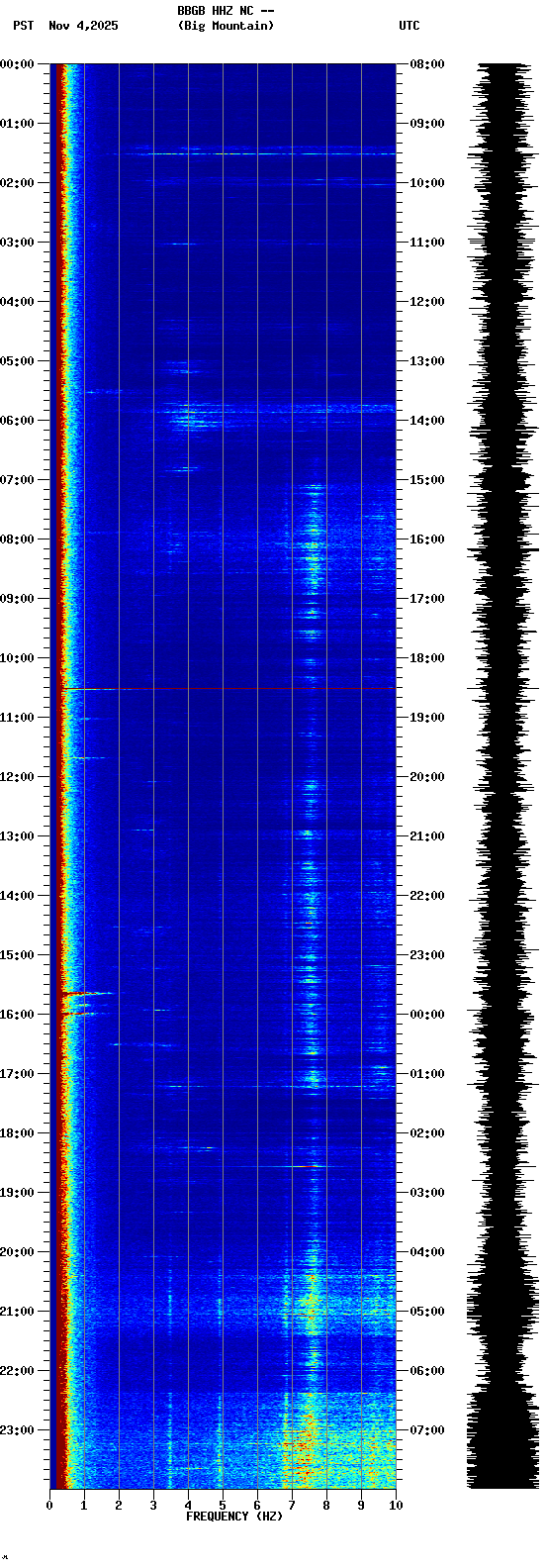Click the 'UTC' timezone label
Image resolution: width=546 pixels, height=1568 pixels.
pyautogui.click(x=409, y=26)
